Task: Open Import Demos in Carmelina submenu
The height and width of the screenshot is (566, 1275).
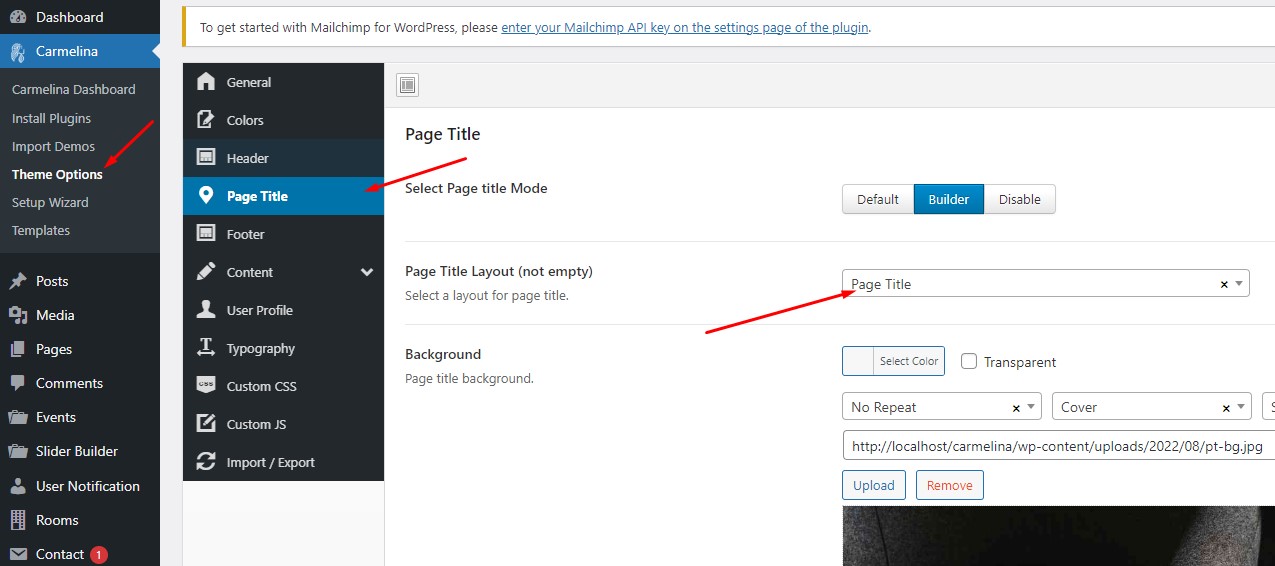Action: pos(53,146)
